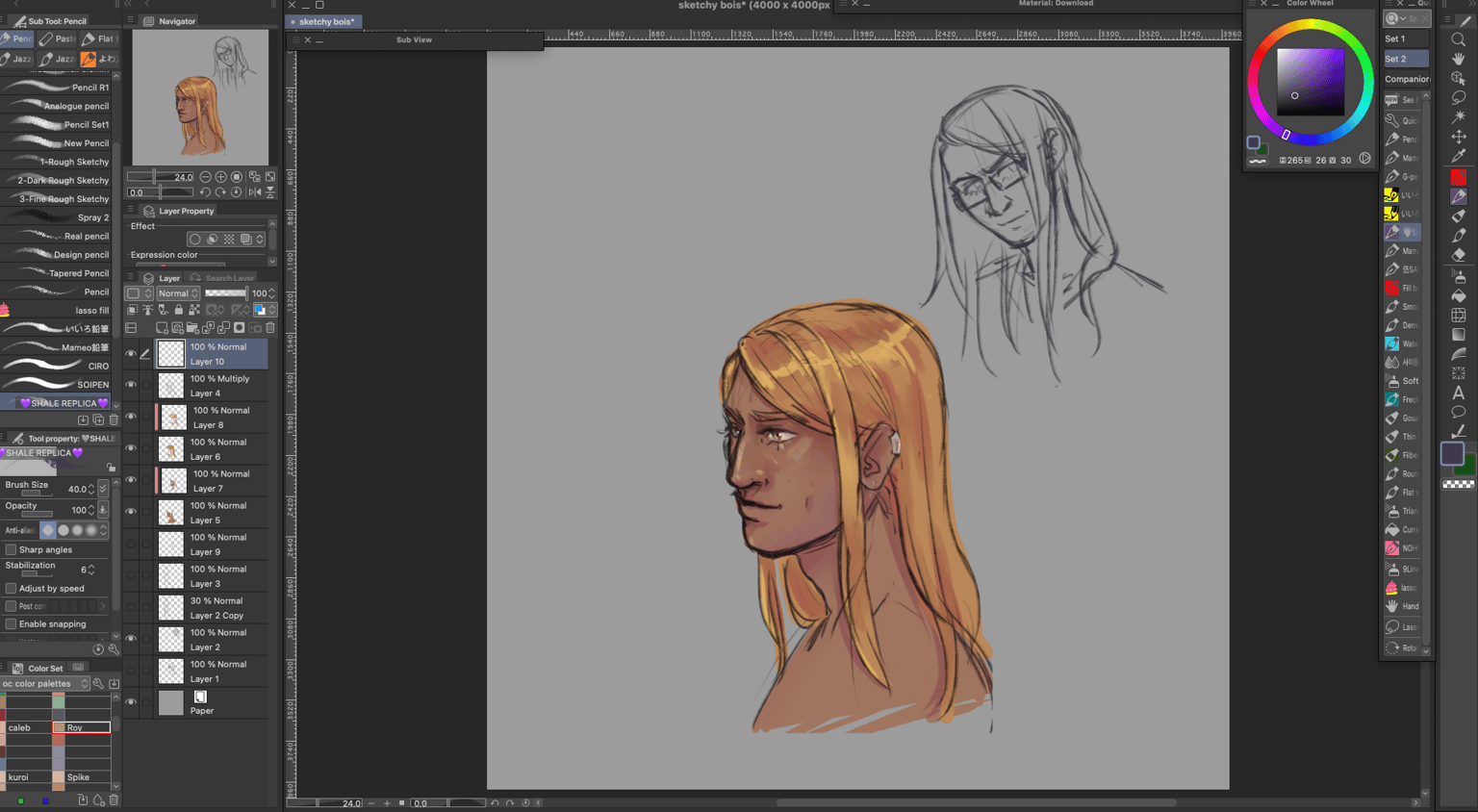The image size is (1478, 812).
Task: Open sub tool detail wrench icon
Action: coord(114,649)
